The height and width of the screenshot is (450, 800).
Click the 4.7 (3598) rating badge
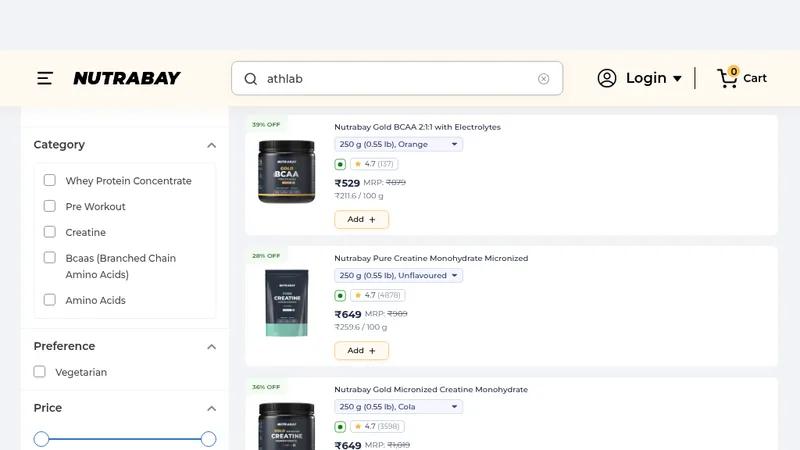coord(378,426)
